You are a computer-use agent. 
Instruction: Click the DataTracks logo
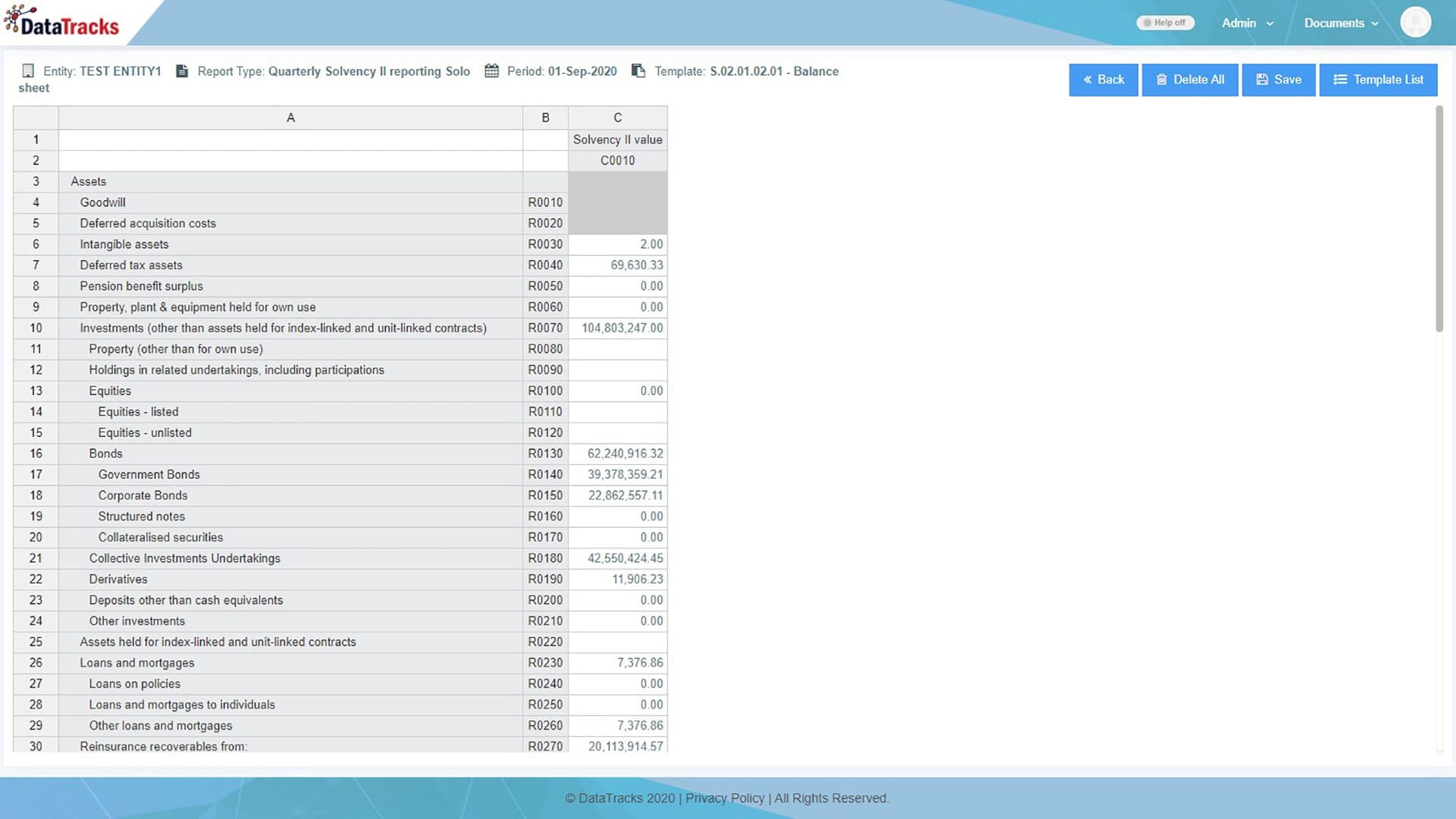(x=62, y=22)
